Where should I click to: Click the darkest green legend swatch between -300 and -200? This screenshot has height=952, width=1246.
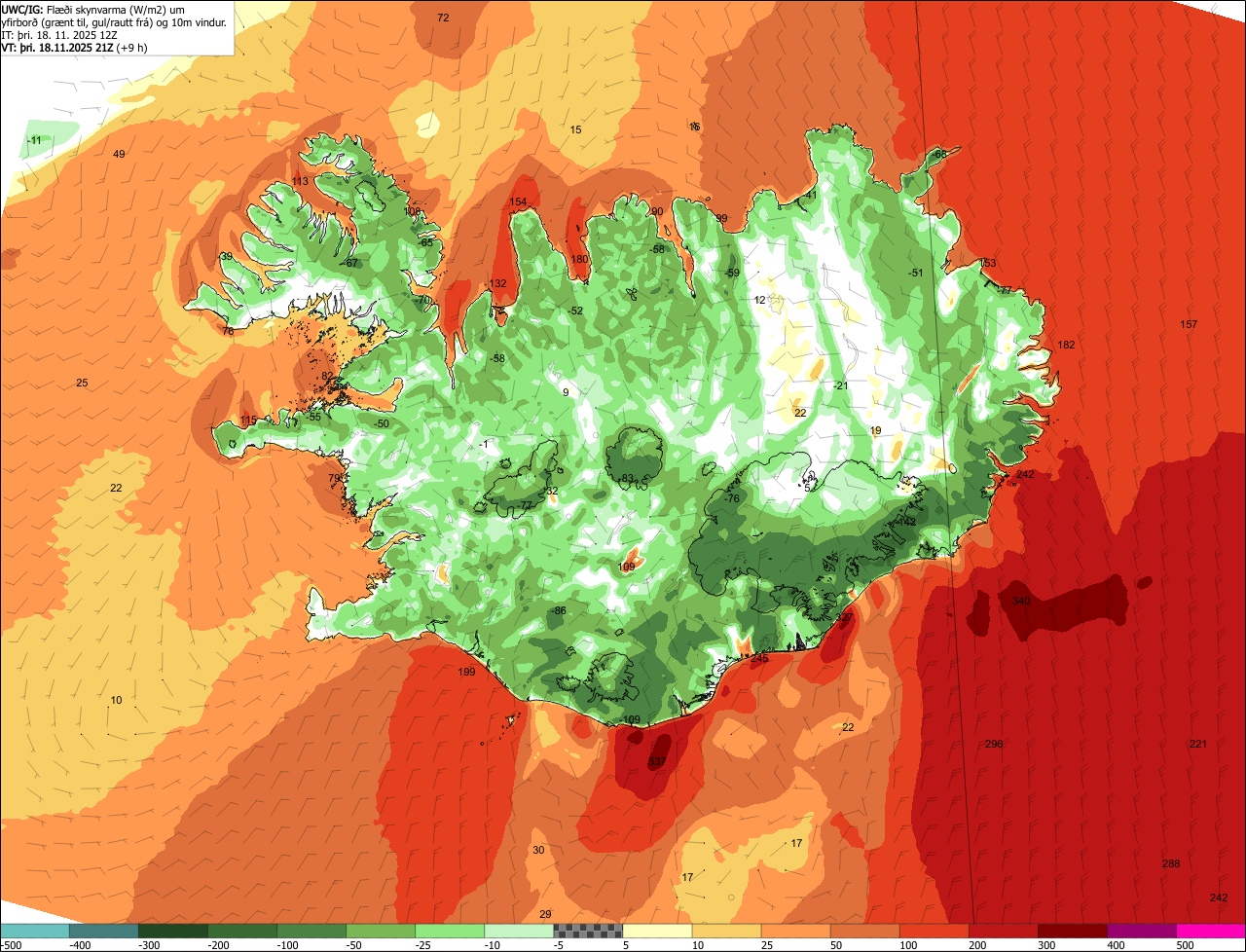[173, 931]
